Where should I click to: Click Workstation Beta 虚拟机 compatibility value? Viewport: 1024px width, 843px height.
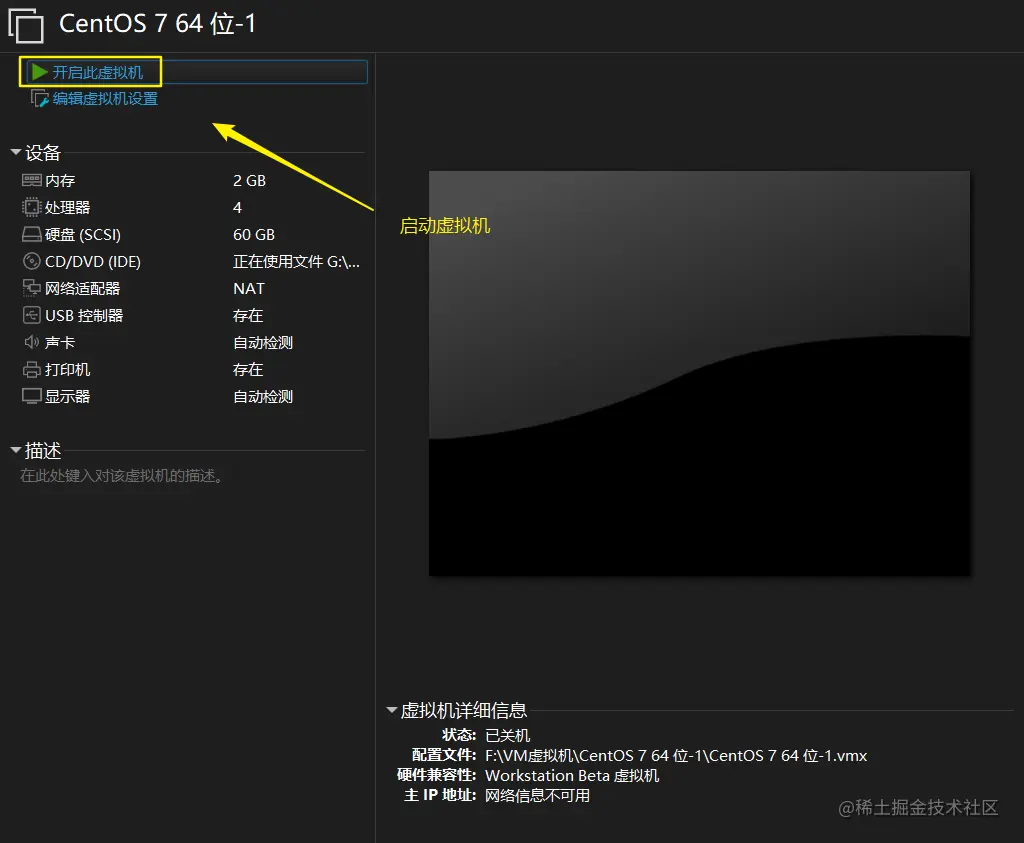[x=572, y=776]
